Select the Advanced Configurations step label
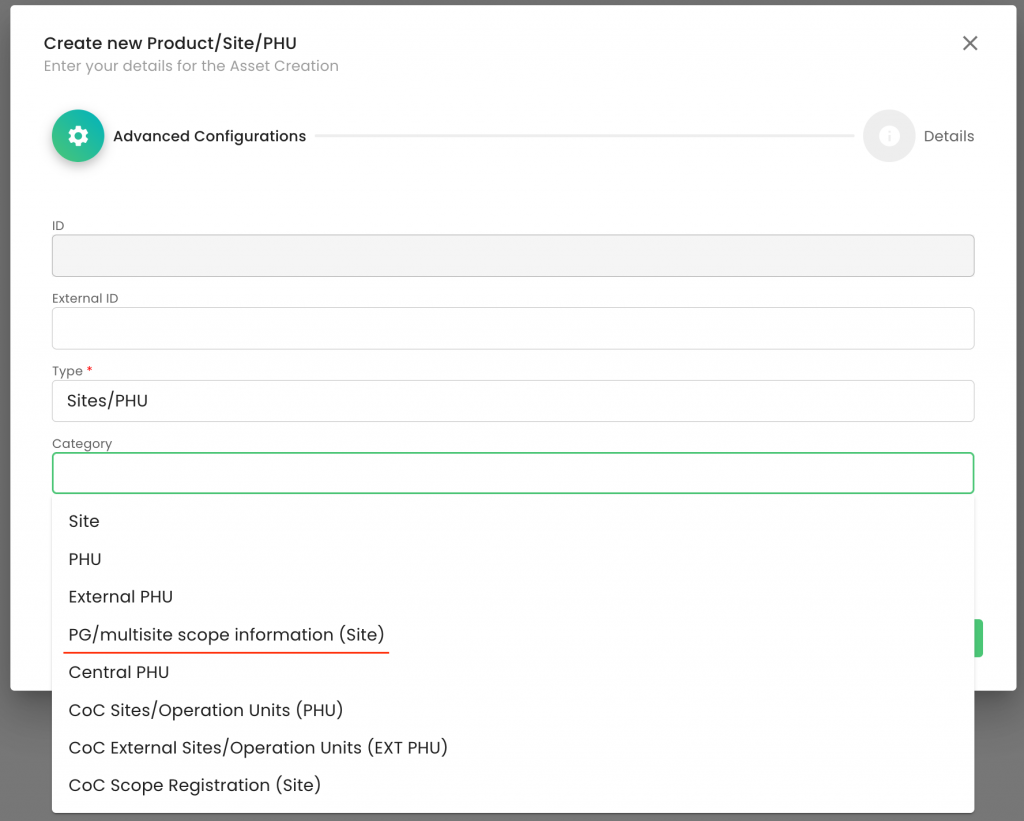The width and height of the screenshot is (1024, 821). [x=209, y=136]
